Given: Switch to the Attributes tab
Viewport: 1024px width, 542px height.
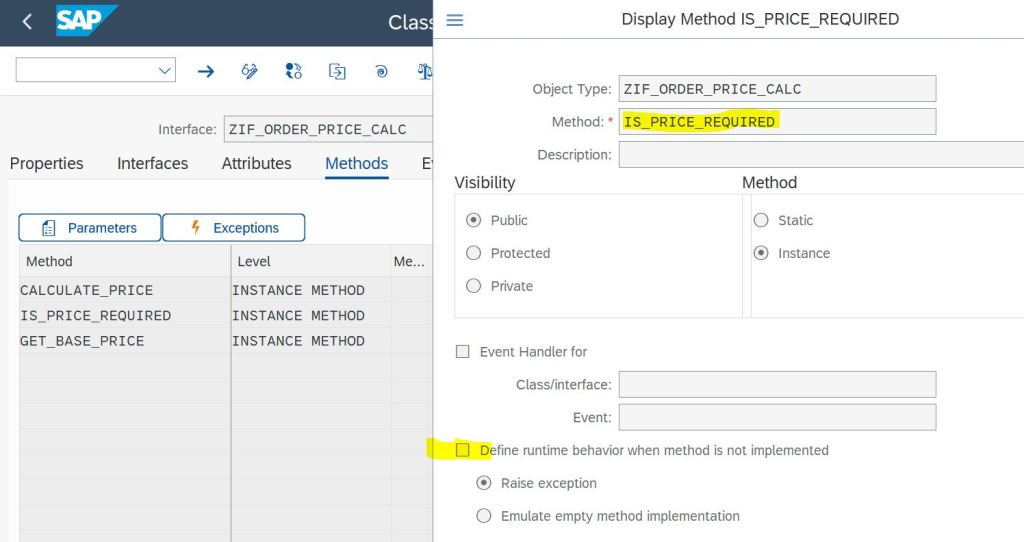Looking at the screenshot, I should click(x=256, y=163).
